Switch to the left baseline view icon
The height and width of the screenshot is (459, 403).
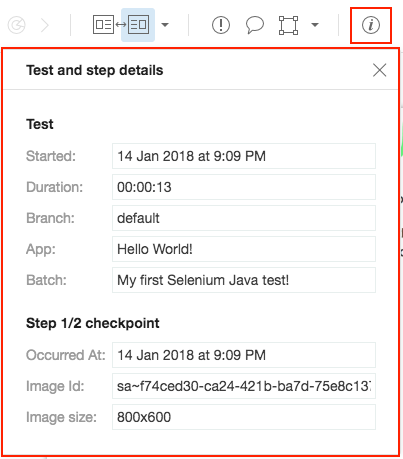click(x=103, y=25)
